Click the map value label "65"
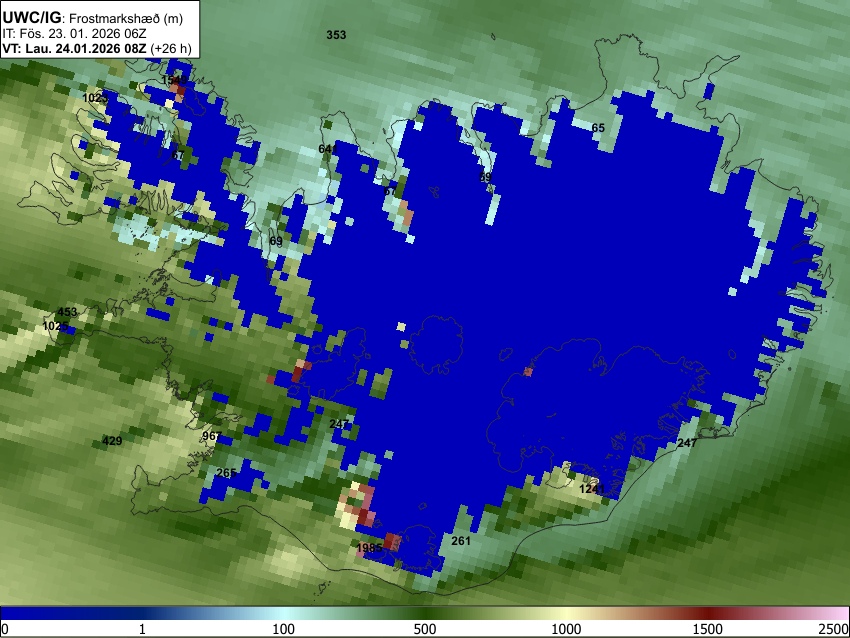 pyautogui.click(x=598, y=128)
